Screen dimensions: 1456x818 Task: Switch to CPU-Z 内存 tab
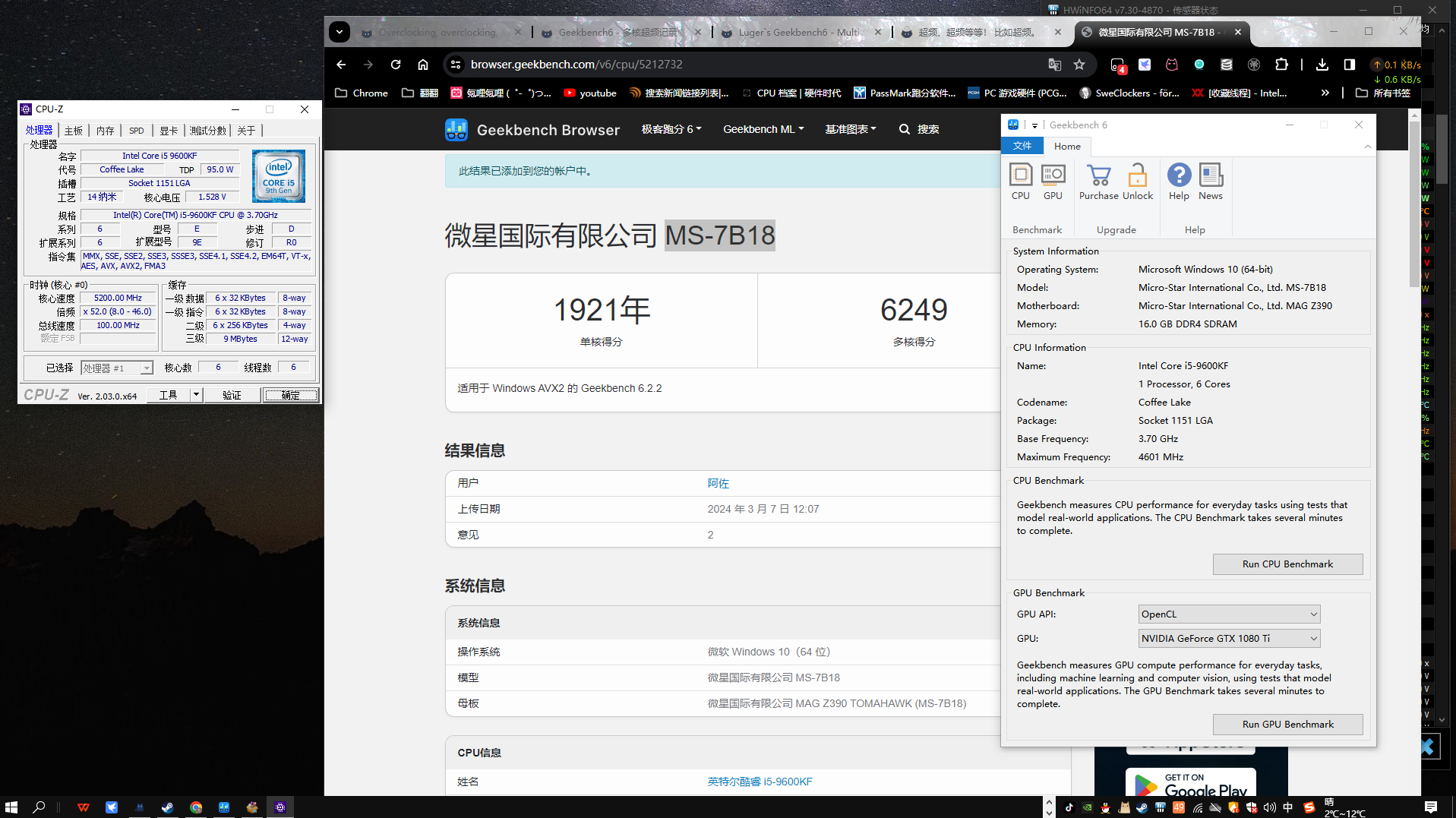click(x=106, y=131)
